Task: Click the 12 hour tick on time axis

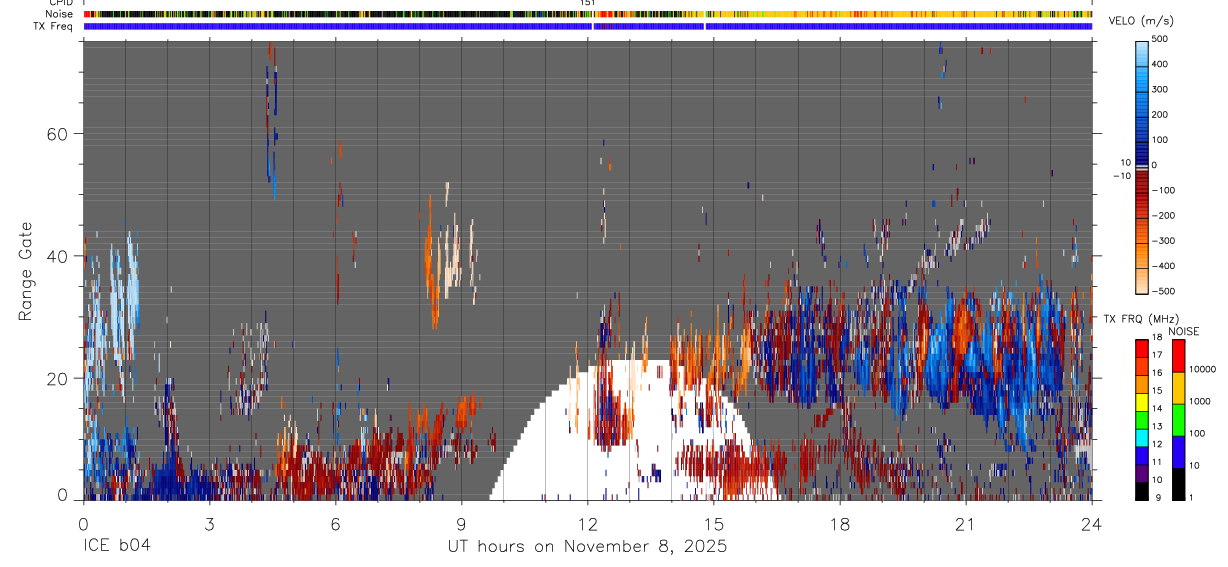Action: pyautogui.click(x=587, y=522)
